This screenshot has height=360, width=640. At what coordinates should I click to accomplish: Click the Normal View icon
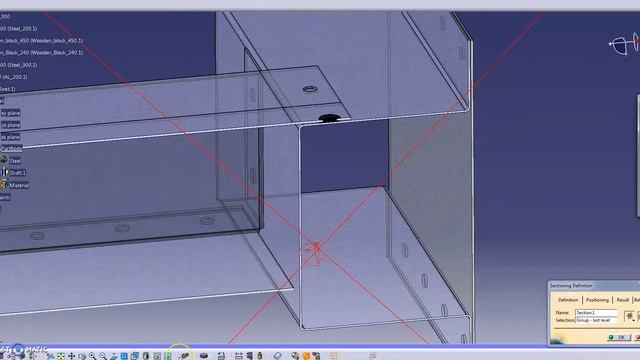coord(113,356)
